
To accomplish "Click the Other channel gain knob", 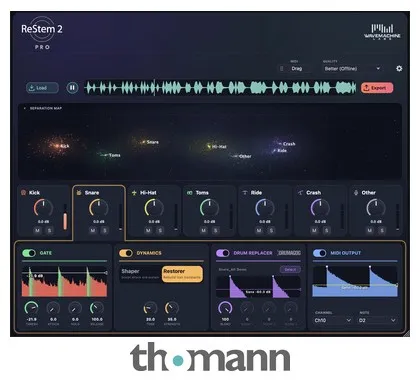I will pyautogui.click(x=376, y=208).
